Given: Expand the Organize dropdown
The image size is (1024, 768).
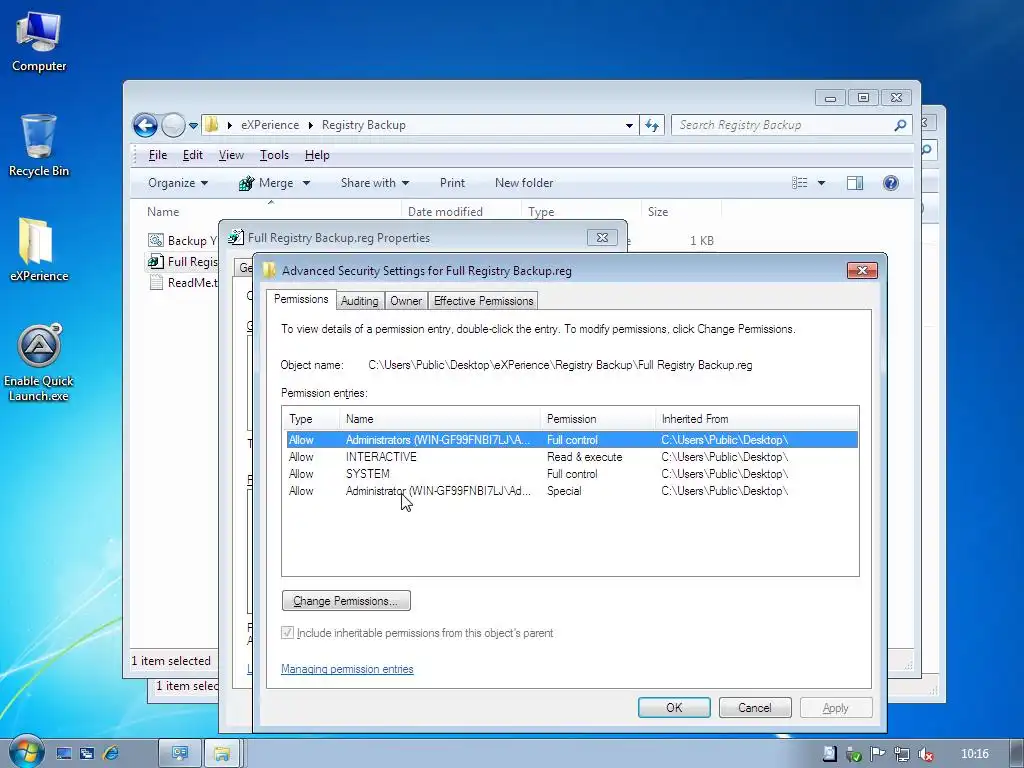Looking at the screenshot, I should (x=178, y=183).
